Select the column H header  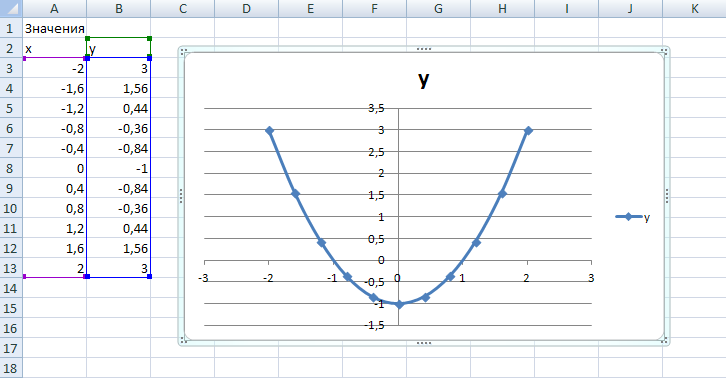click(502, 9)
